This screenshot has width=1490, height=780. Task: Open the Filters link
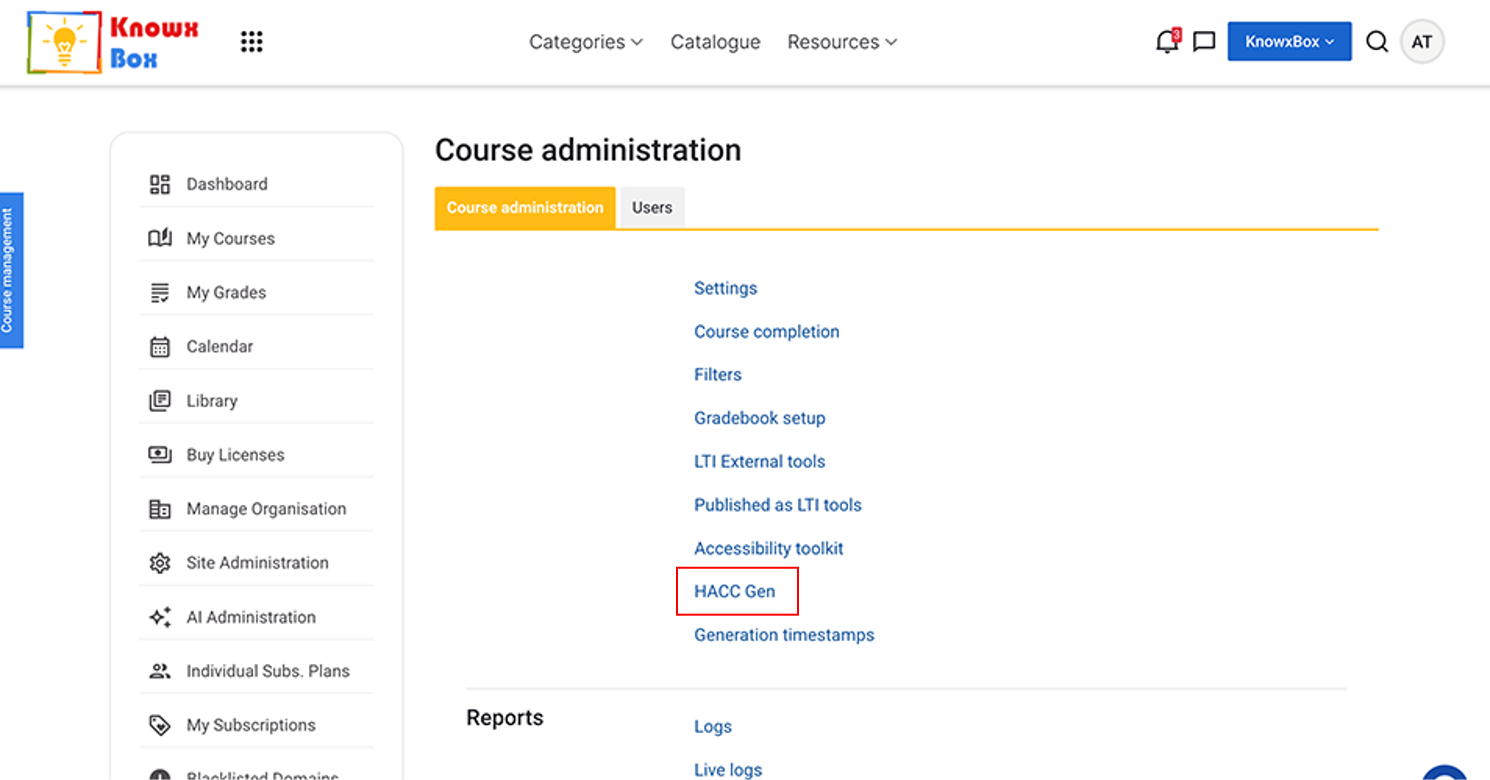click(718, 375)
